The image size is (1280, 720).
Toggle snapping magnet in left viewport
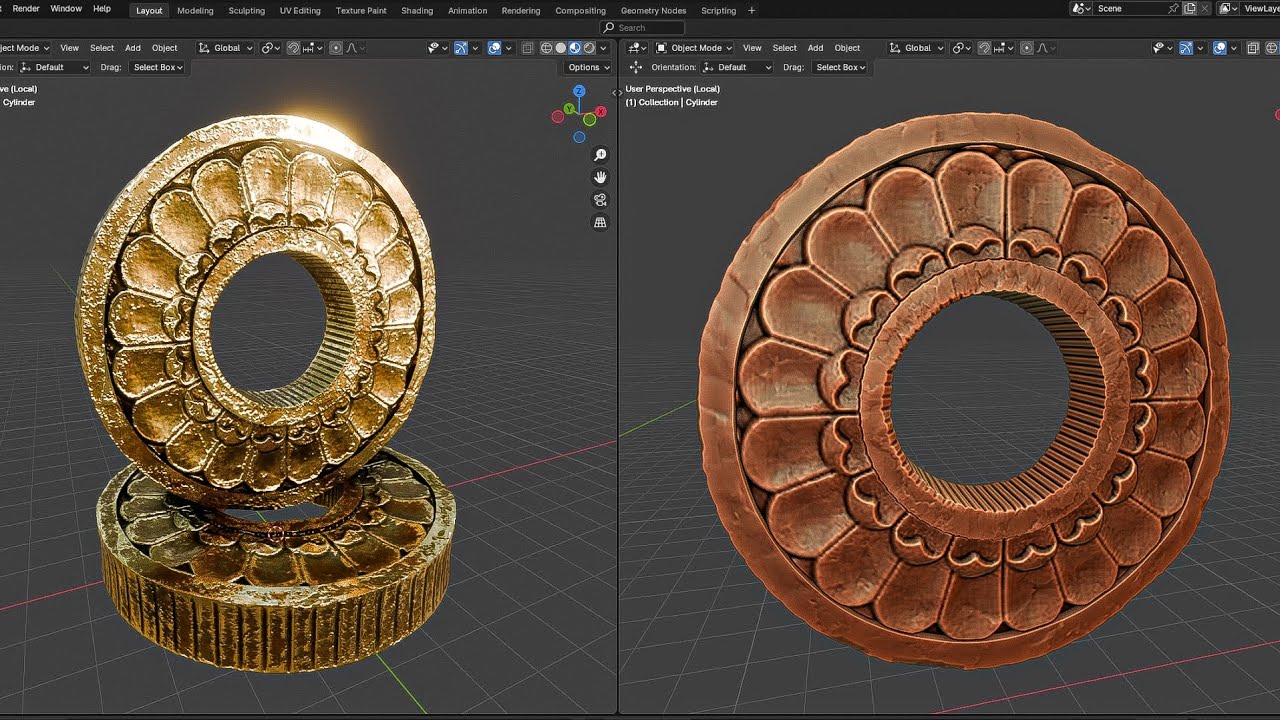pos(293,48)
